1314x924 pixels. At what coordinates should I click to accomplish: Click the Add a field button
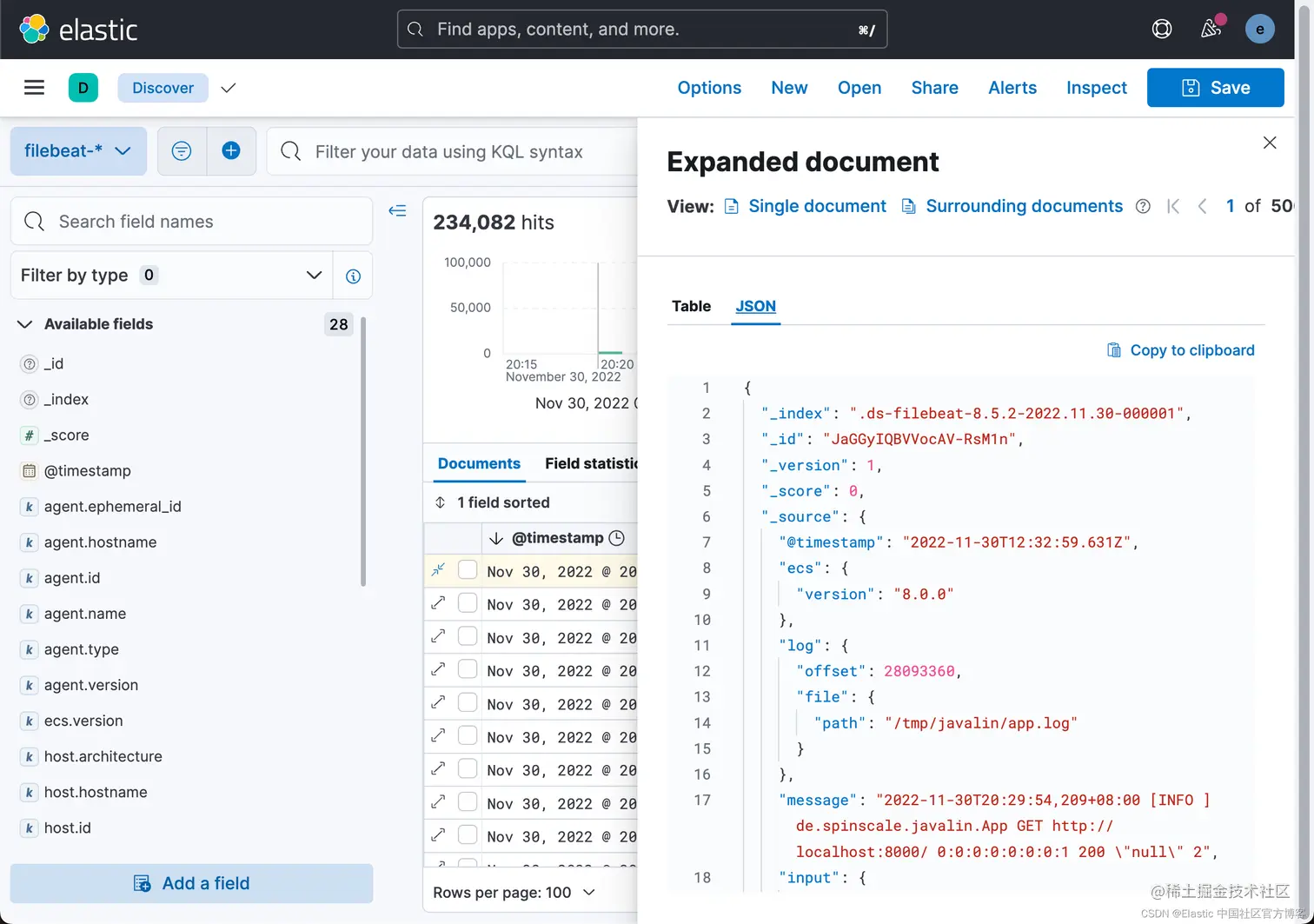tap(192, 883)
